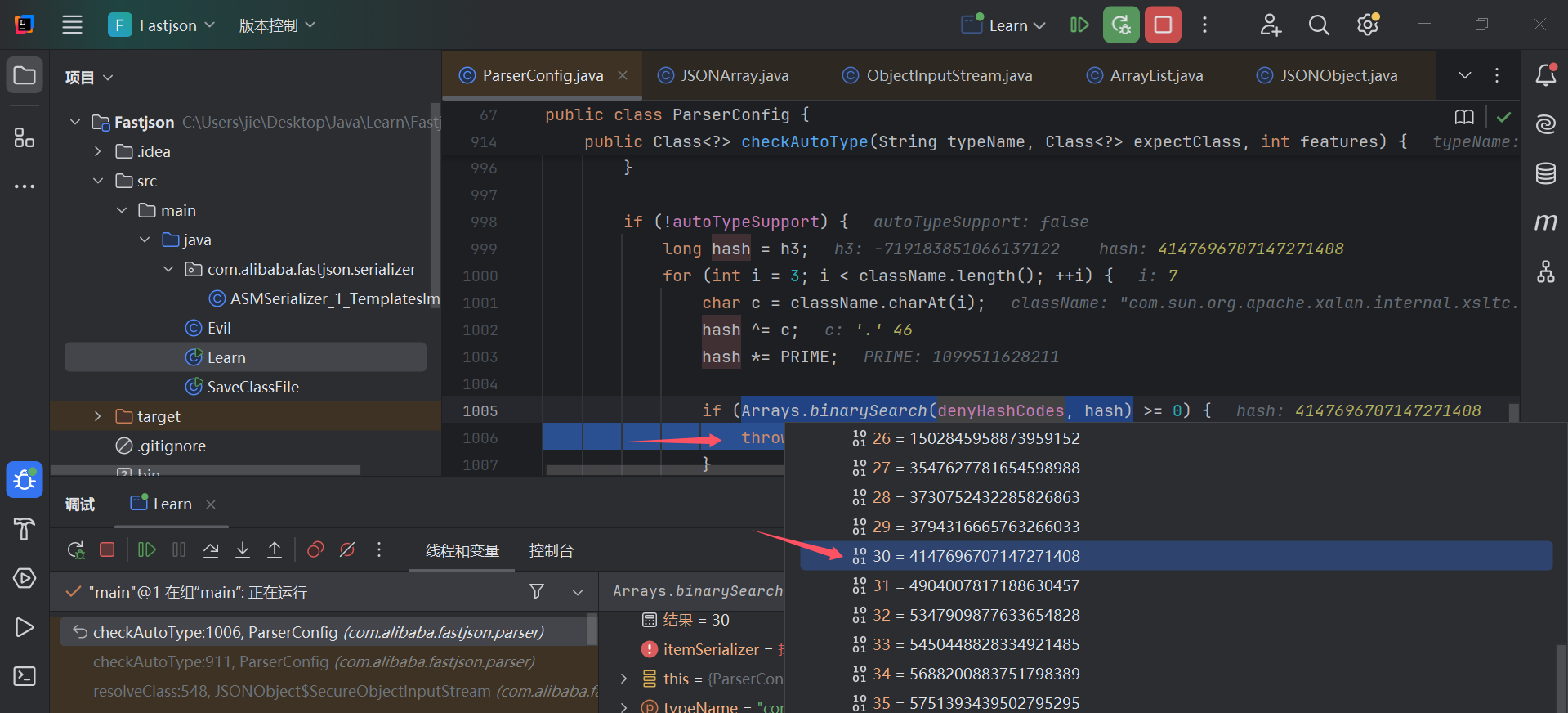The width and height of the screenshot is (1568, 713).
Task: Pause program in debug toolbar
Action: tap(179, 549)
